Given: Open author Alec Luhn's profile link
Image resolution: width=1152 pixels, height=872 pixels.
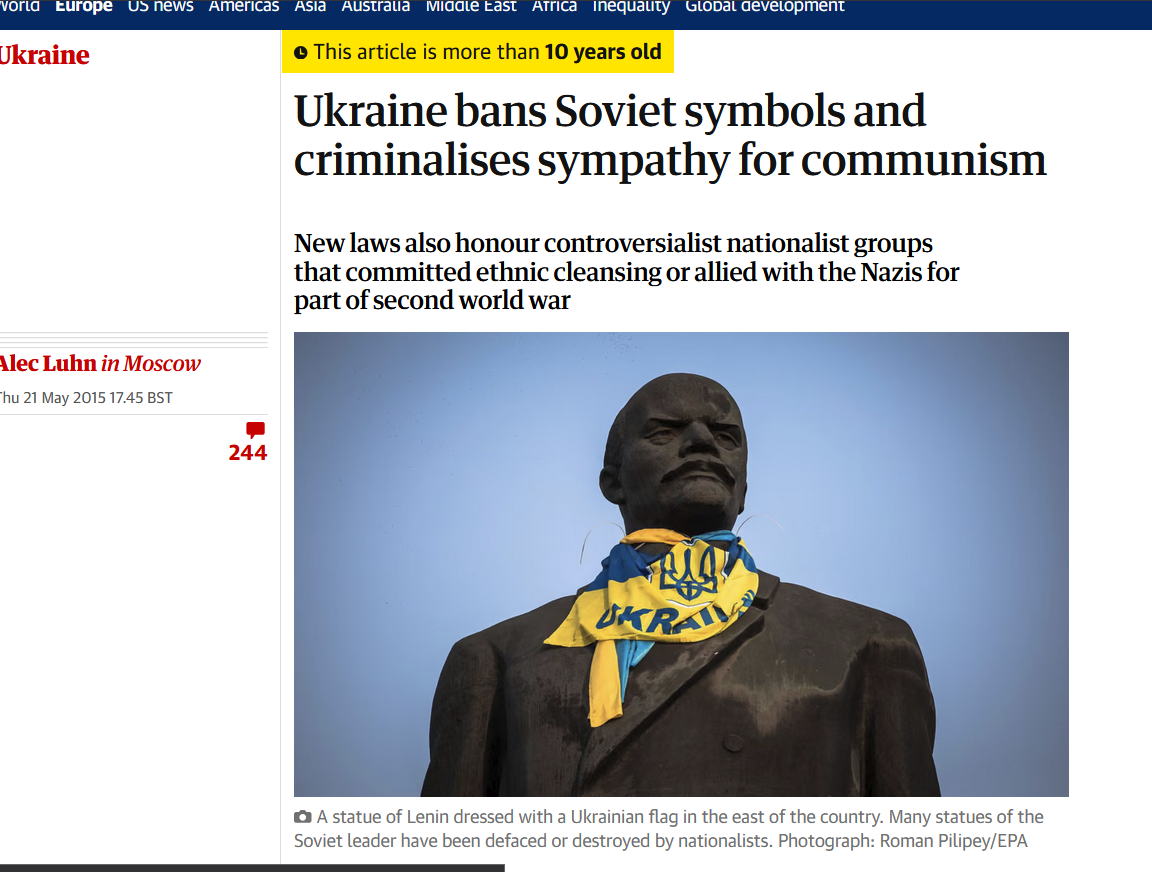Looking at the screenshot, I should 48,363.
